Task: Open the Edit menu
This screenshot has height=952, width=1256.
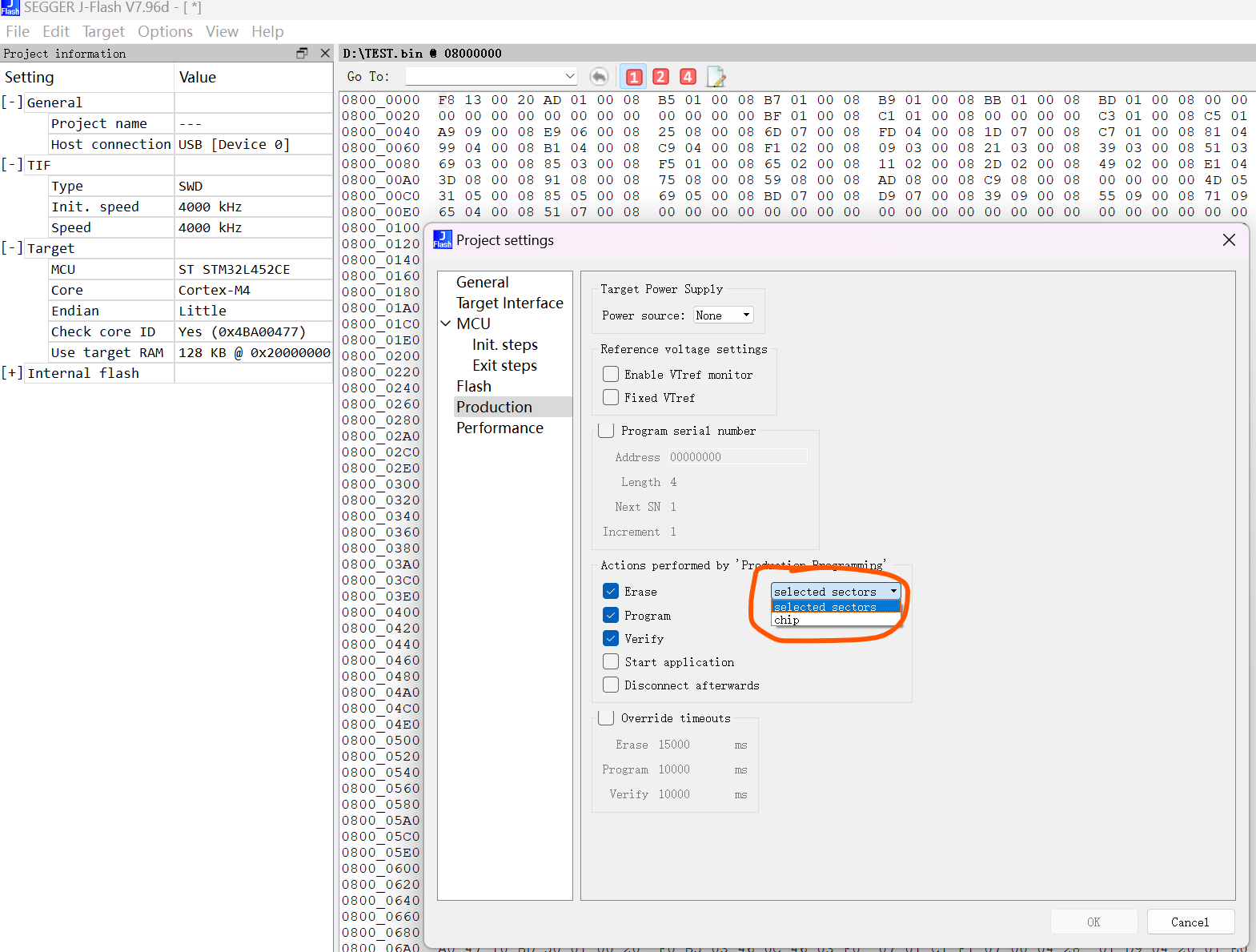Action: coord(56,31)
